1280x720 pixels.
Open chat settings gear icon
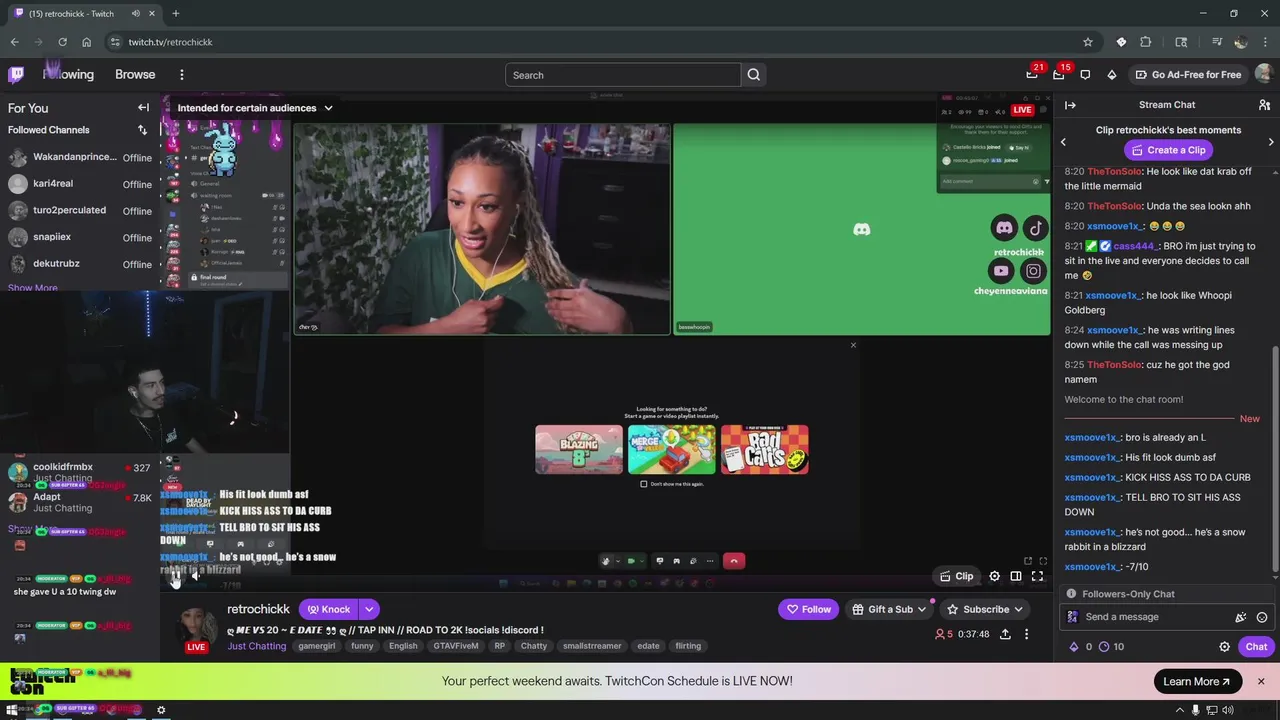pos(1224,647)
